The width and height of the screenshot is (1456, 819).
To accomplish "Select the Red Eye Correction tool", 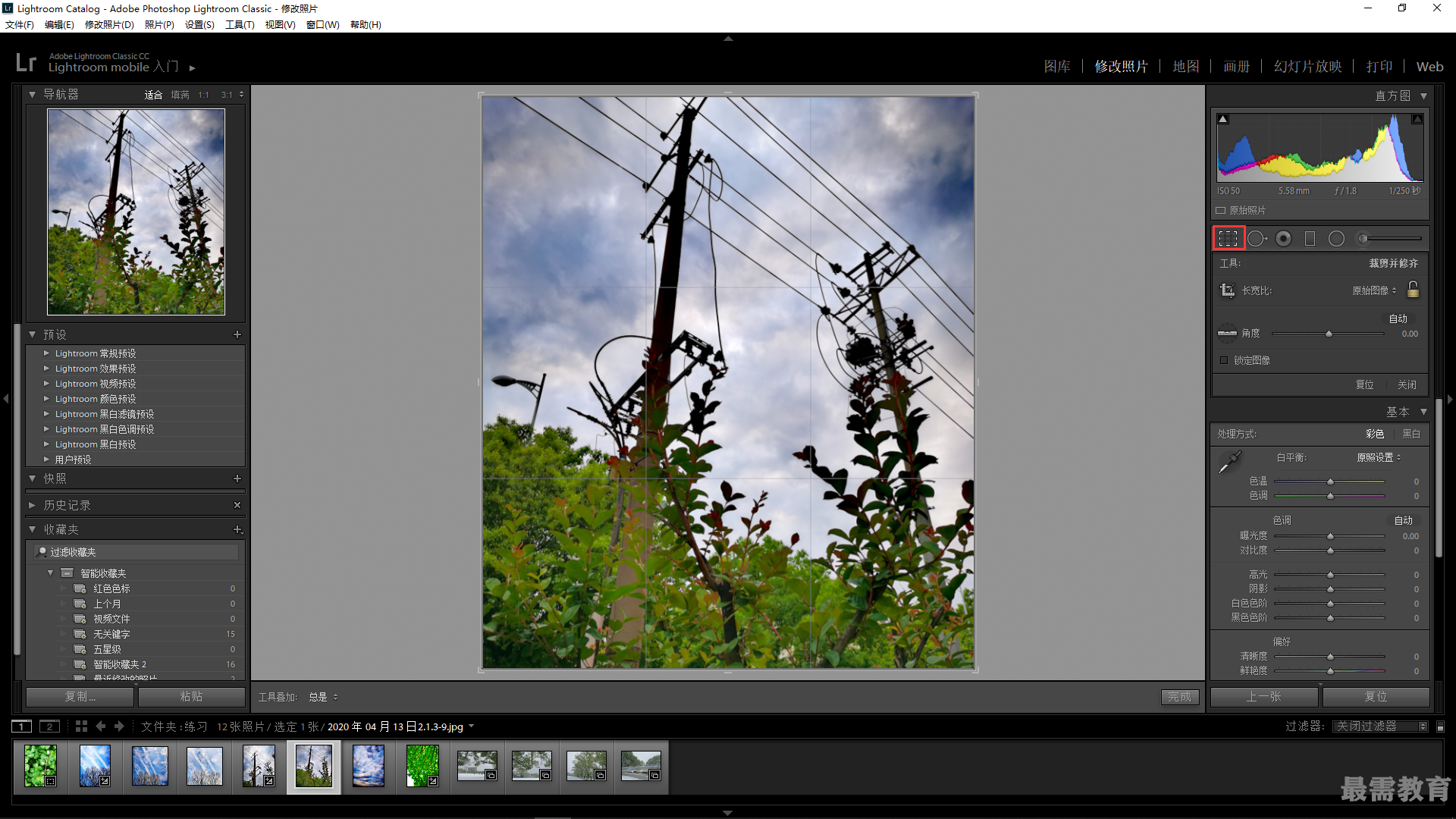I will [x=1283, y=239].
